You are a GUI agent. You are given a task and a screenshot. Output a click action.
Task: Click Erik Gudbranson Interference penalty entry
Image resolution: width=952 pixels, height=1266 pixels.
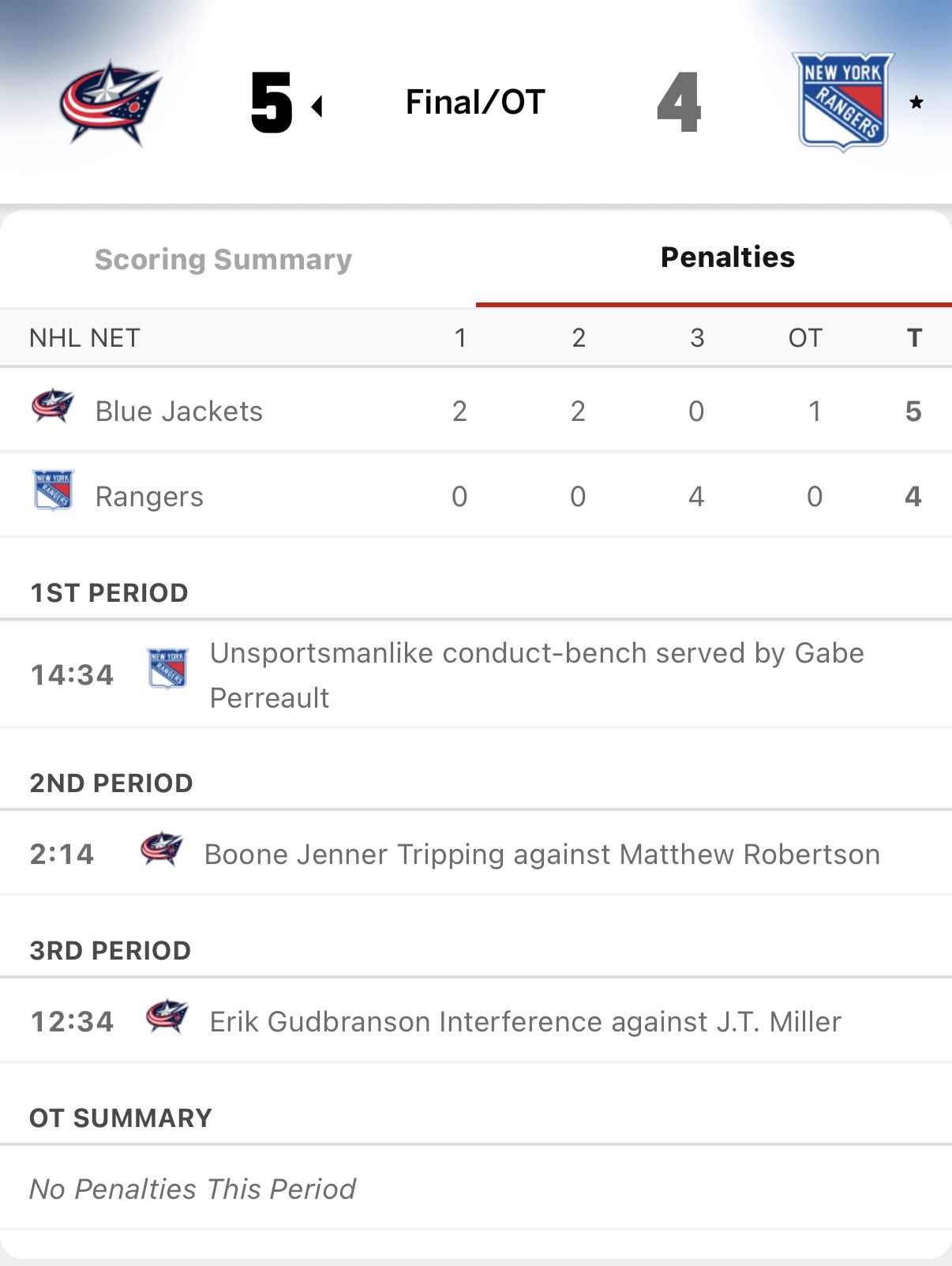[x=525, y=1022]
